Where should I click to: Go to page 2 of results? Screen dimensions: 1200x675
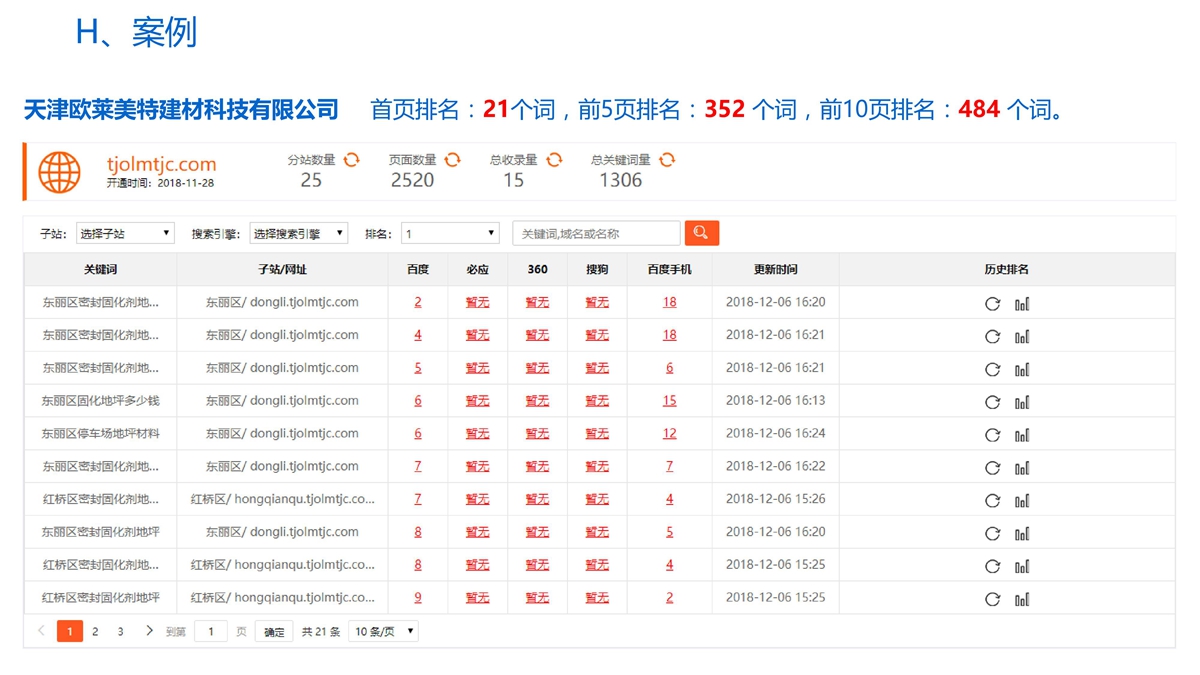[95, 632]
